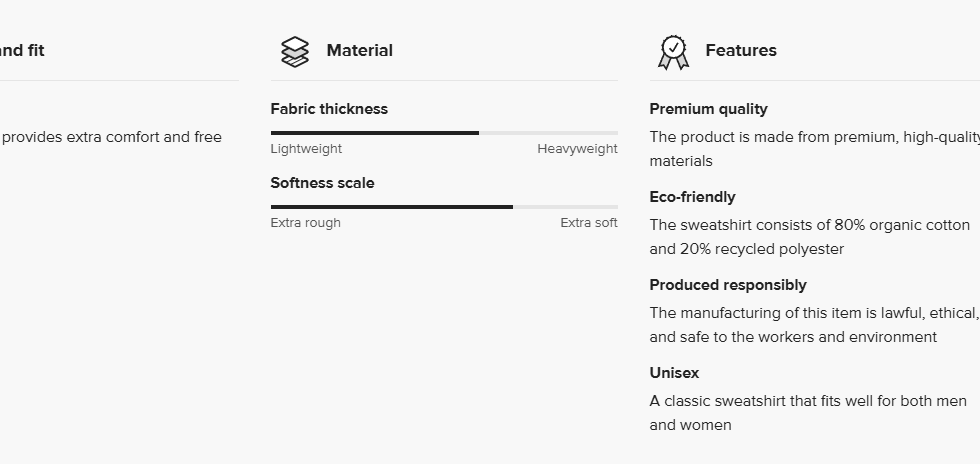Select the Material section heading

click(359, 50)
